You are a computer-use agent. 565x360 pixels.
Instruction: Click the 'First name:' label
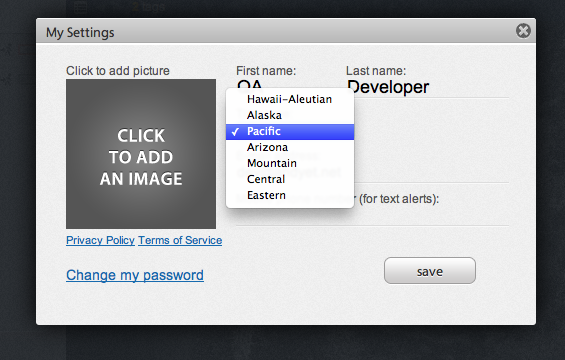[266, 71]
